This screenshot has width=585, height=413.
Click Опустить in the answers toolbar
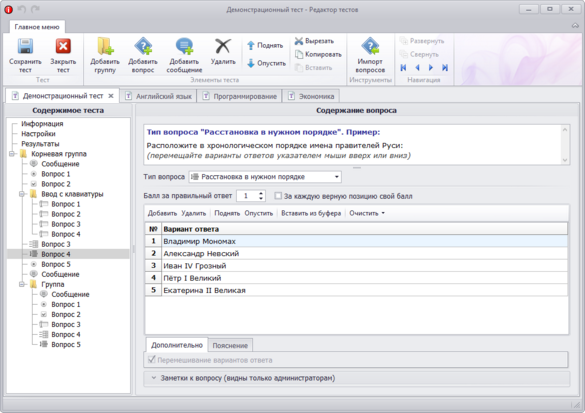click(259, 213)
